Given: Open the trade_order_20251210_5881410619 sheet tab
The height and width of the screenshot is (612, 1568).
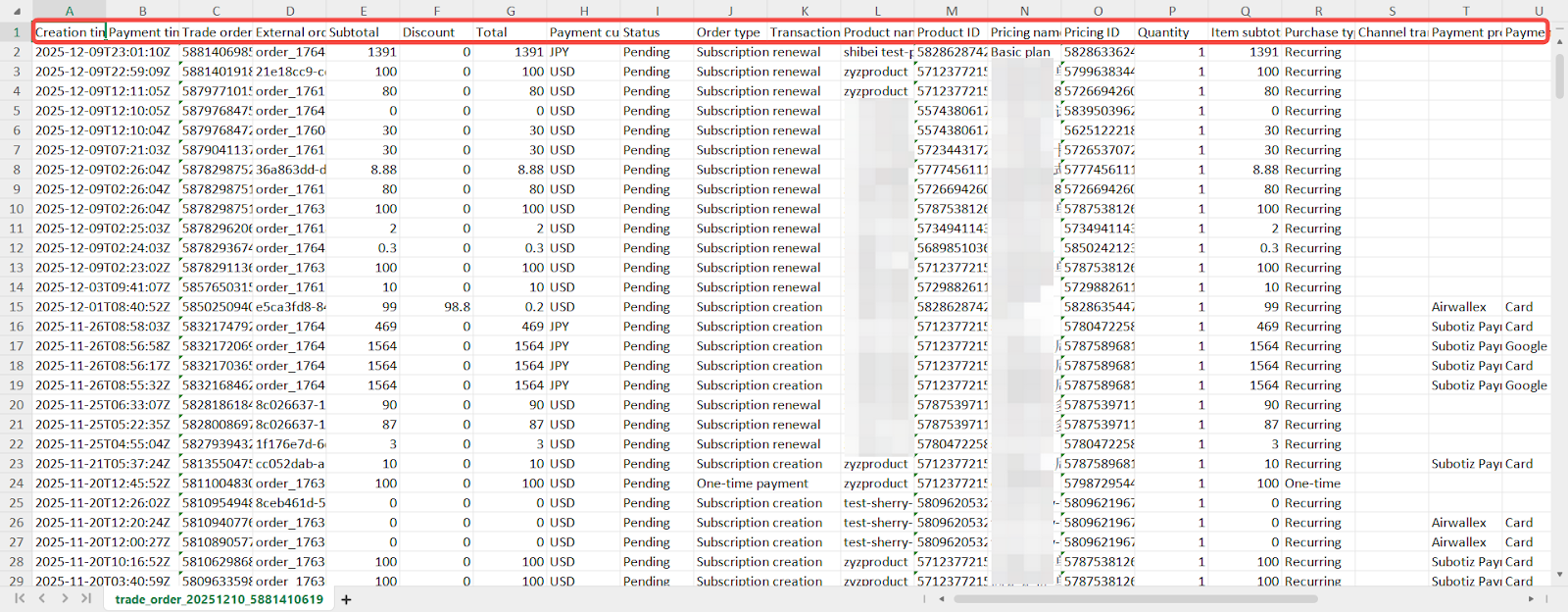Looking at the screenshot, I should click(x=219, y=599).
